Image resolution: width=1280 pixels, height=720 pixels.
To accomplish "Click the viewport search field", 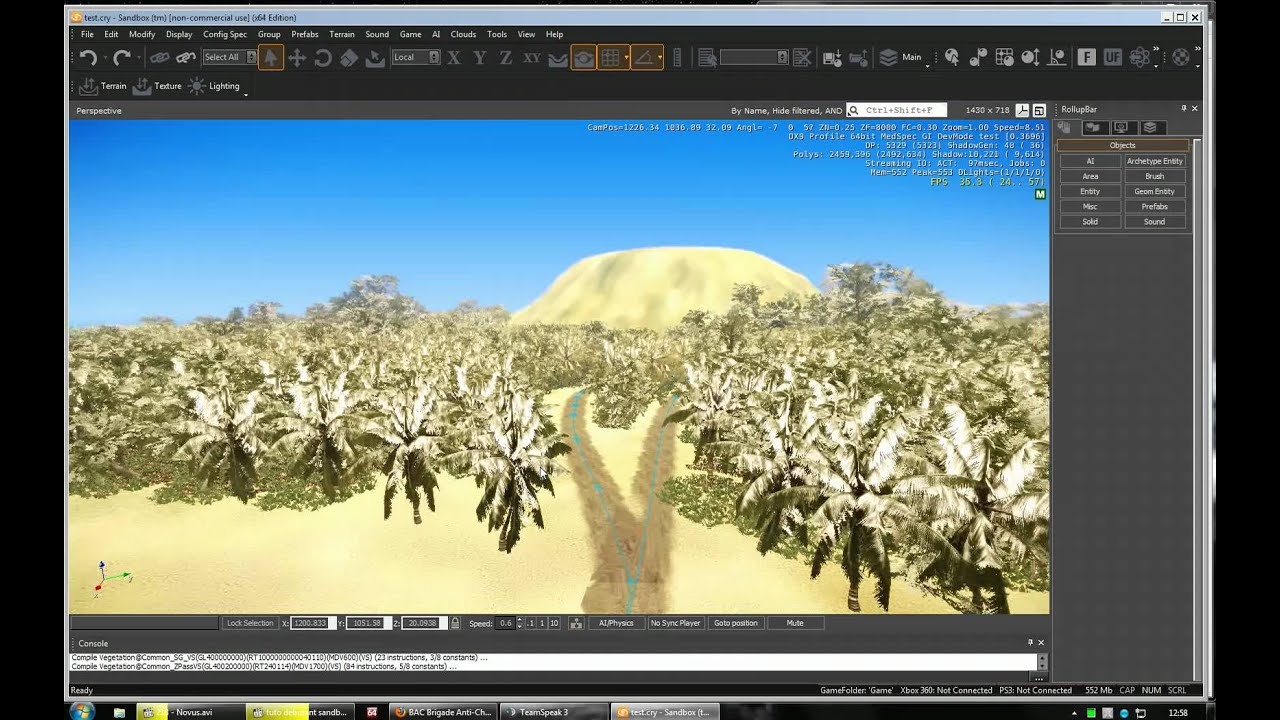I will [x=898, y=110].
